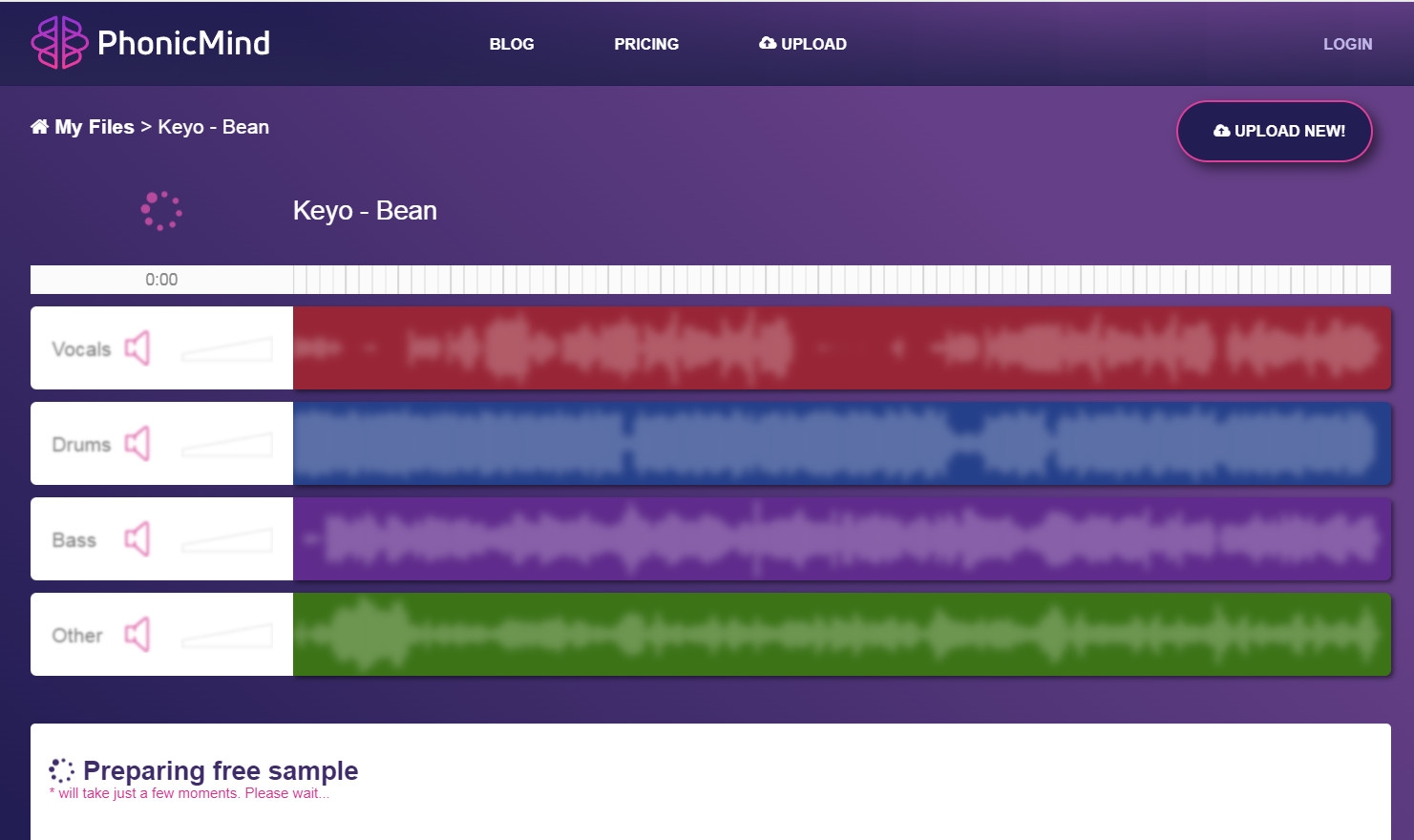Click the home icon beside My Files
Image resolution: width=1414 pixels, height=840 pixels.
(x=39, y=127)
